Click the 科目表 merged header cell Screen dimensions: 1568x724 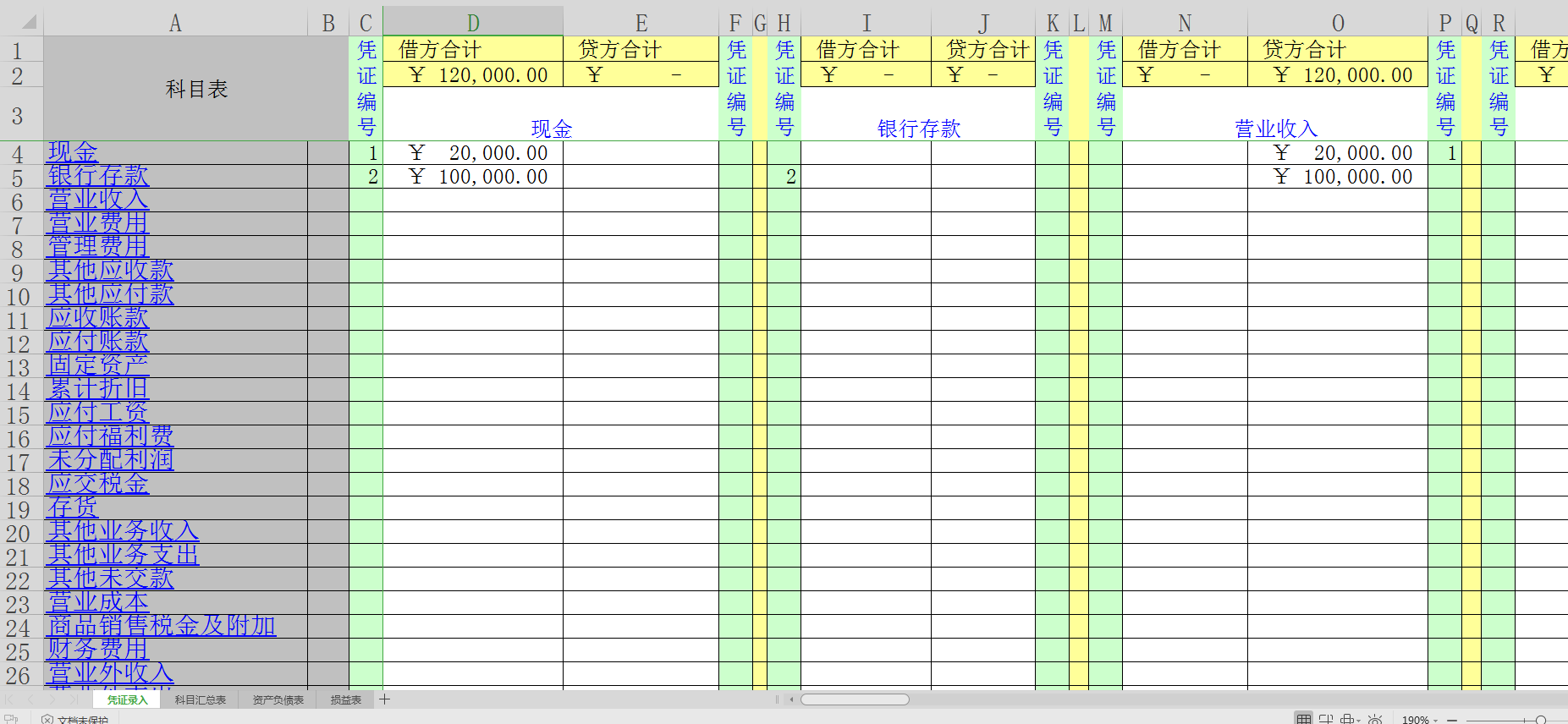point(196,89)
